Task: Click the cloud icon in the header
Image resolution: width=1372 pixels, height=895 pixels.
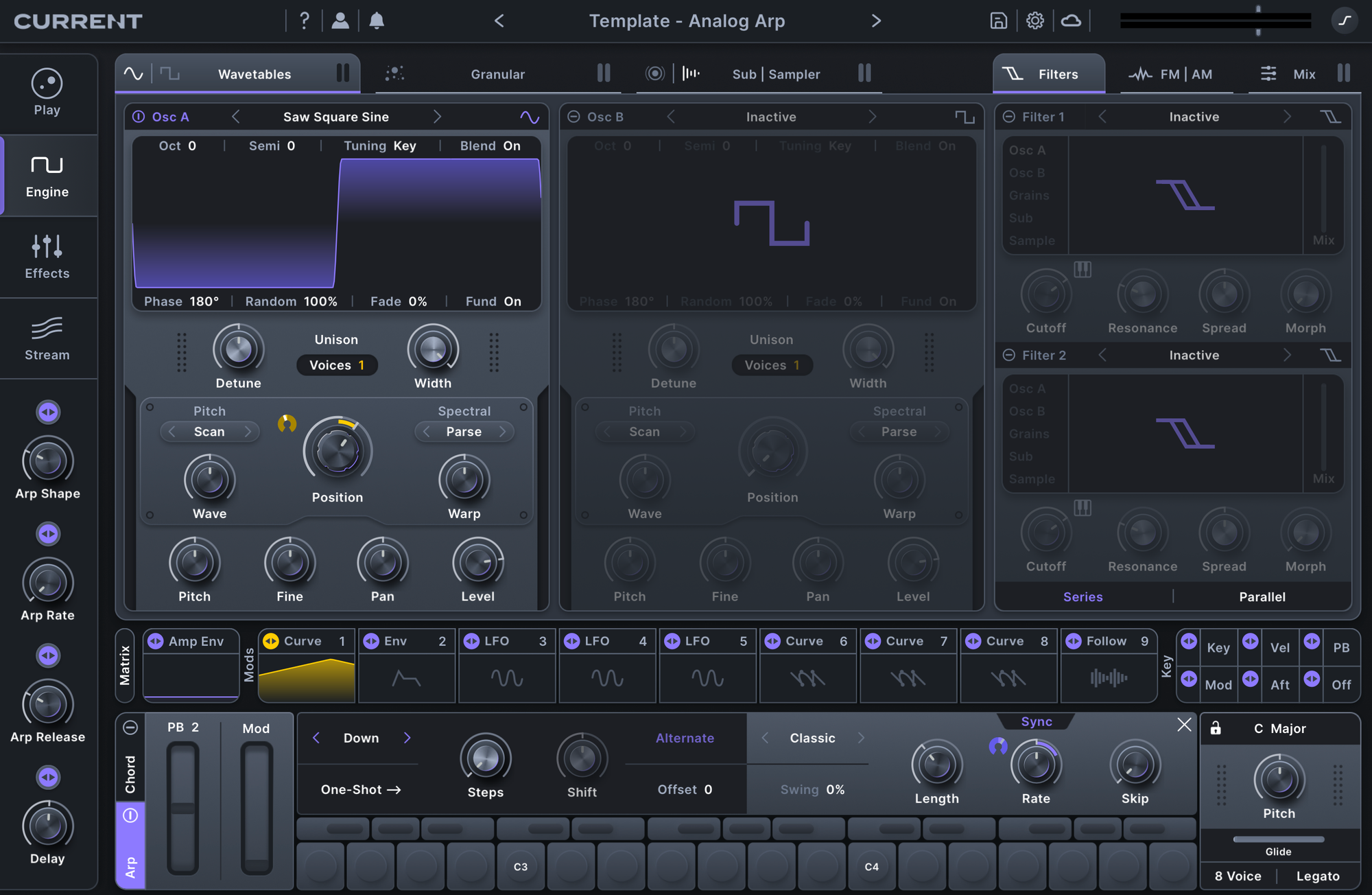Action: point(1071,21)
